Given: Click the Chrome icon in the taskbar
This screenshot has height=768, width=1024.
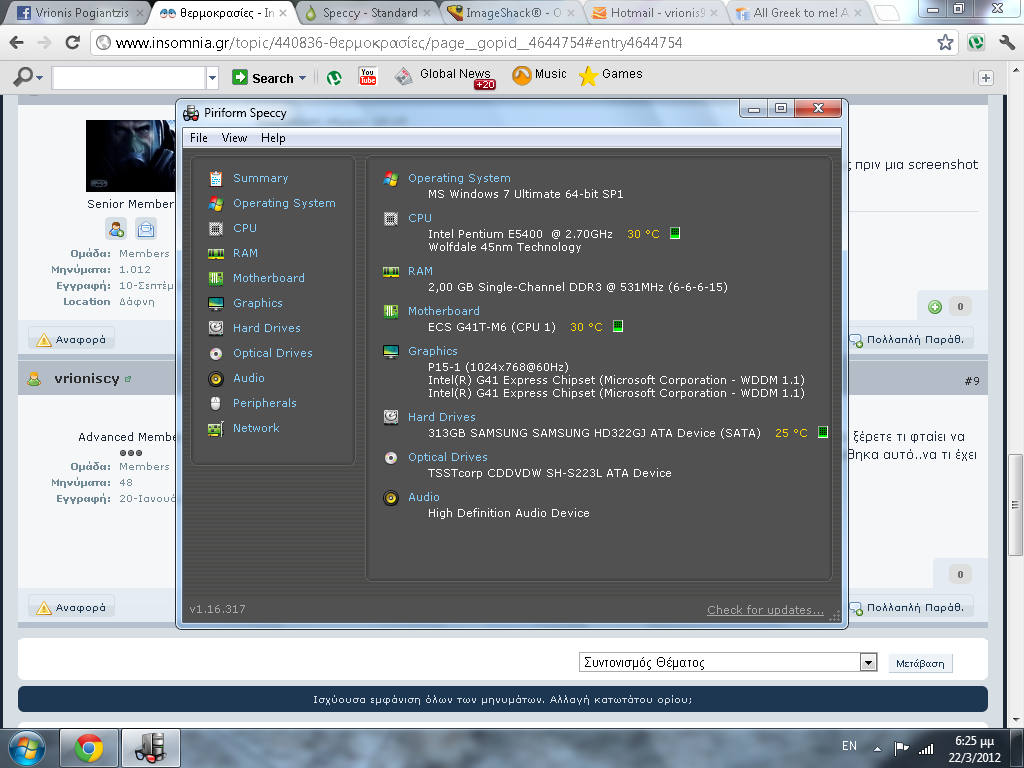Looking at the screenshot, I should [89, 748].
